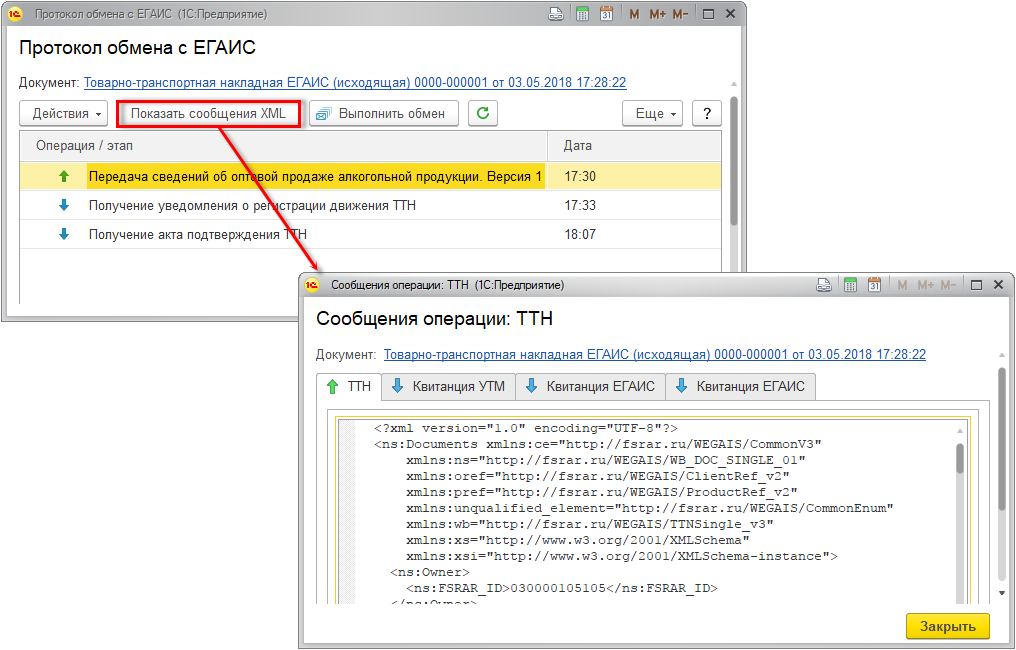Open document link in Сообщения операции window
Viewport: 1016px width, 650px height.
654,354
